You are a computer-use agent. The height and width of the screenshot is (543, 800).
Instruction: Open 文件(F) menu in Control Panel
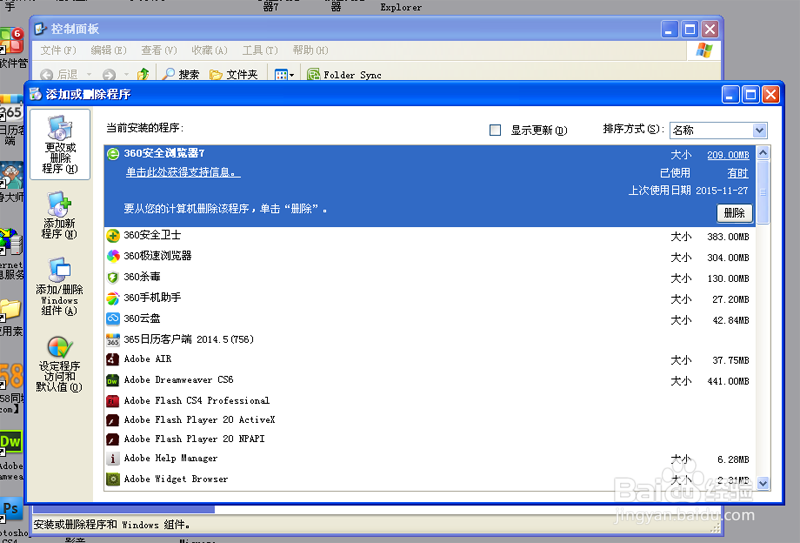pyautogui.click(x=58, y=50)
